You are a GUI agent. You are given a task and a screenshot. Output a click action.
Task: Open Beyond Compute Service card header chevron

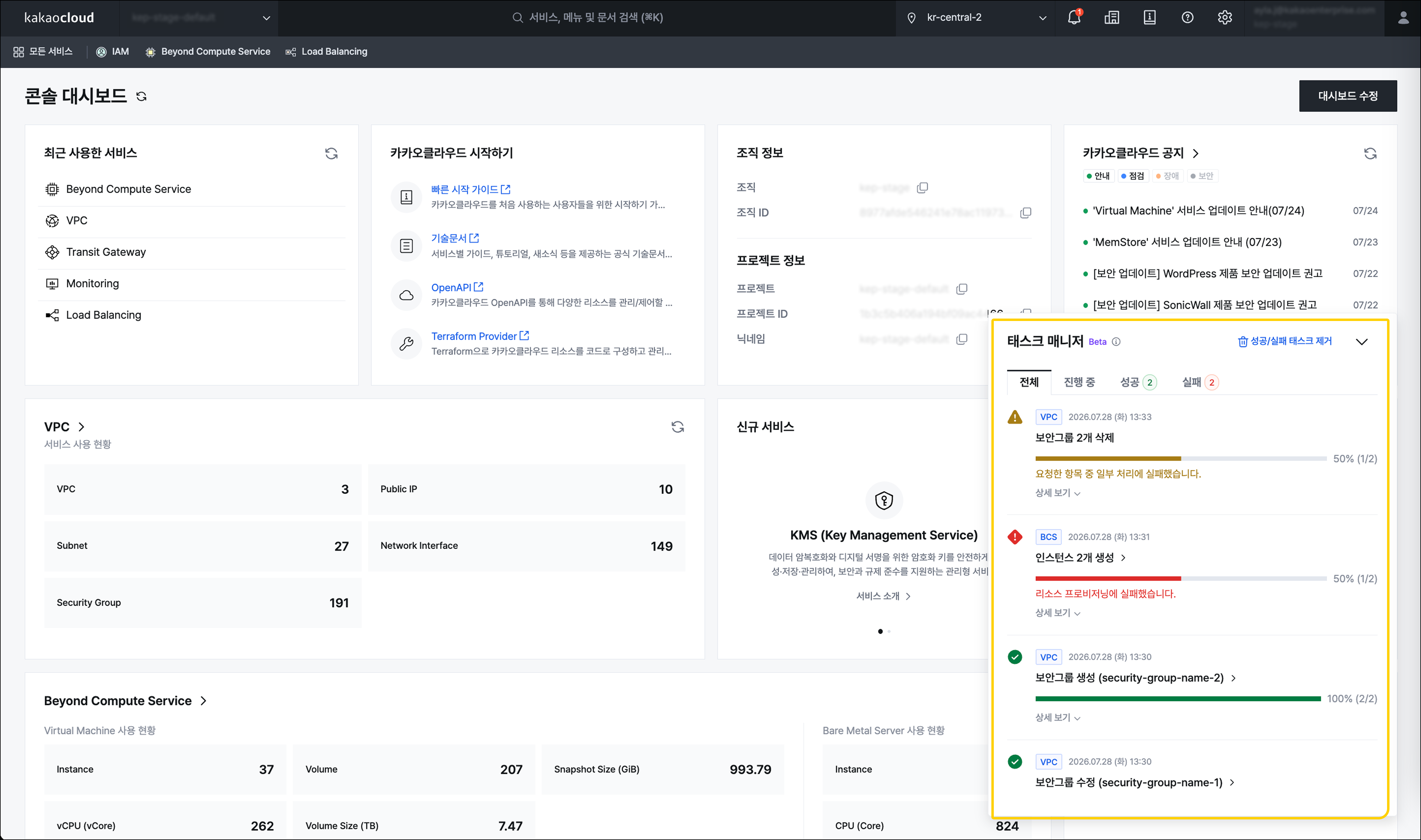(203, 701)
